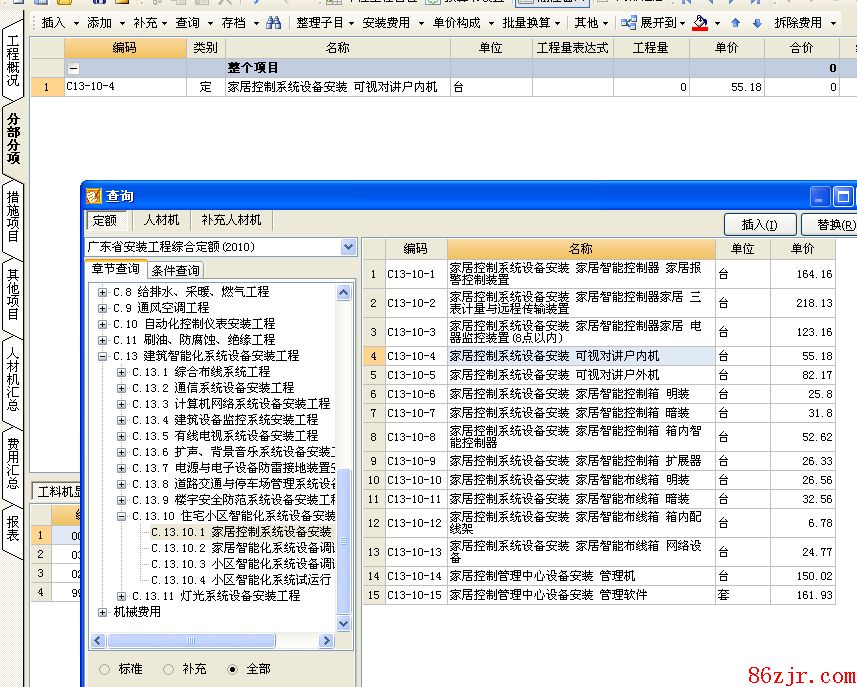Expand the C.9 通风空调工程 tree node
This screenshot has height=687, width=857.
pos(103,308)
